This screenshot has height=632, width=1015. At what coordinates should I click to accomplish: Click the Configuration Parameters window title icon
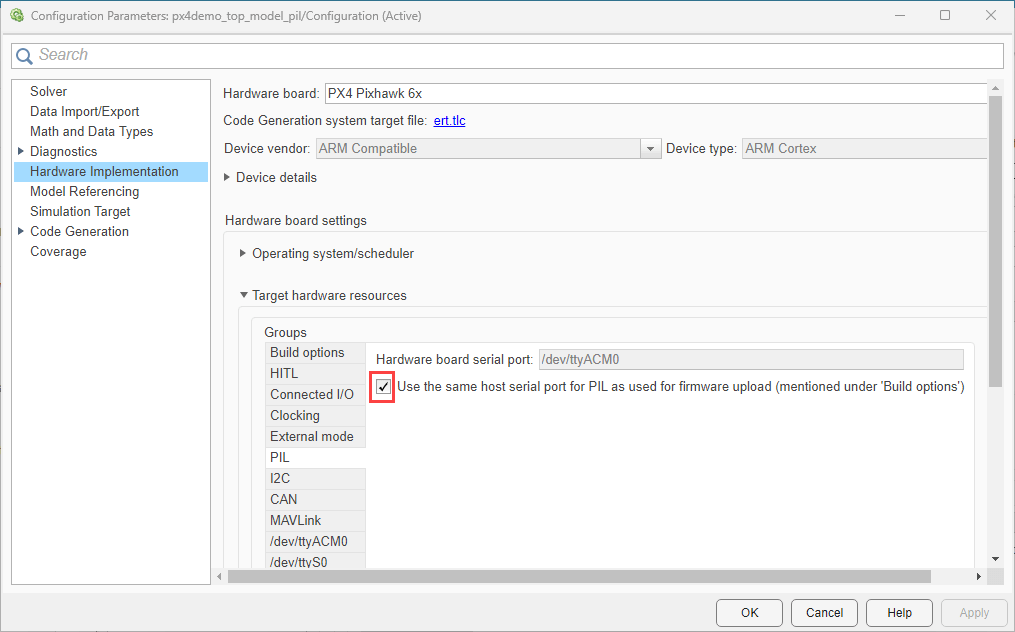pos(16,16)
